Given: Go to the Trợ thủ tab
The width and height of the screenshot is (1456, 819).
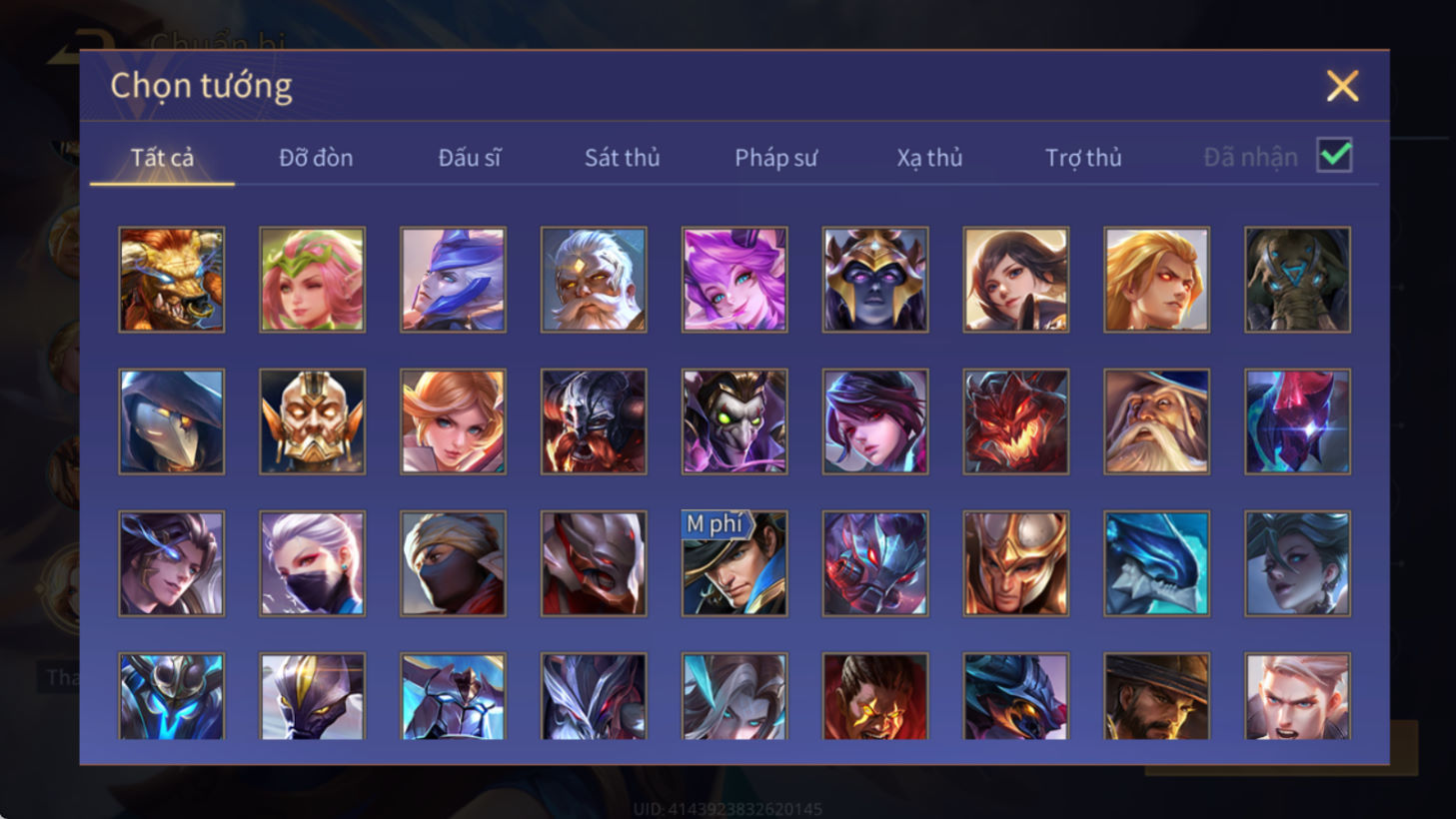Looking at the screenshot, I should pos(1083,158).
